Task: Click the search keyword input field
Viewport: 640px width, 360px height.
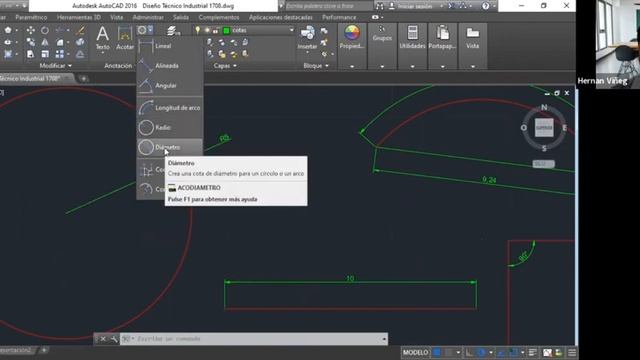Action: coord(328,6)
